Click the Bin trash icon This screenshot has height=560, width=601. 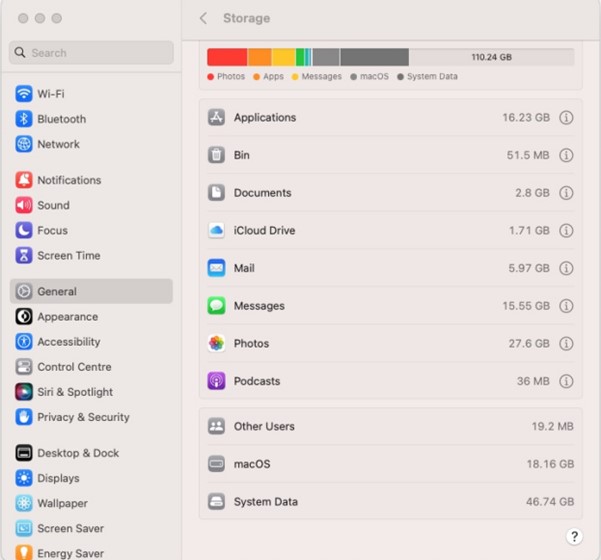[x=216, y=155]
